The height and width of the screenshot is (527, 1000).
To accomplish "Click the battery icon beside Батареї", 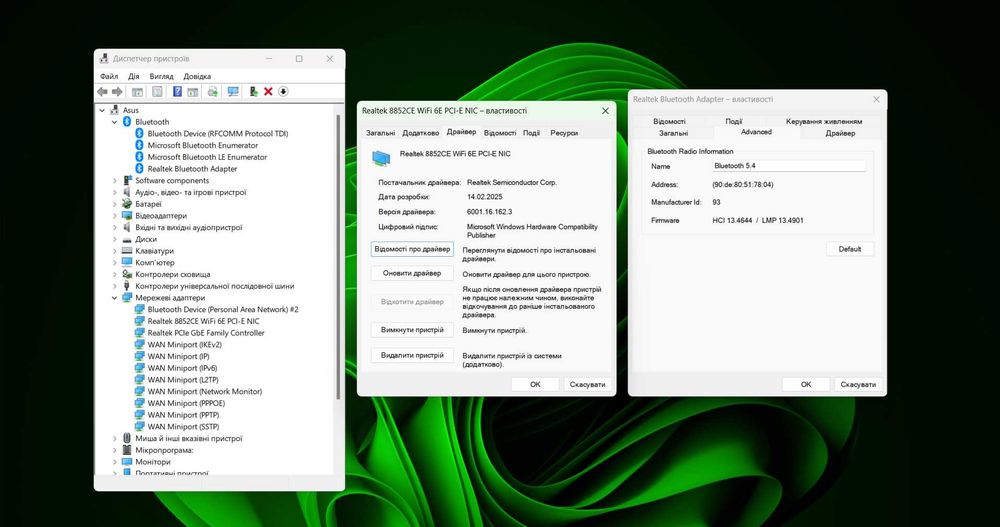I will [x=127, y=204].
